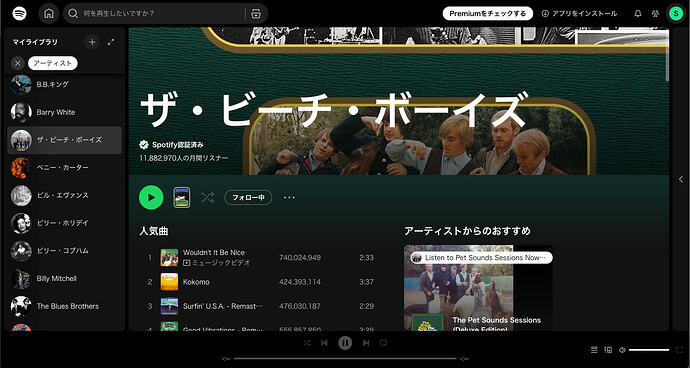Click the plus icon in マイライブラリ

click(92, 42)
